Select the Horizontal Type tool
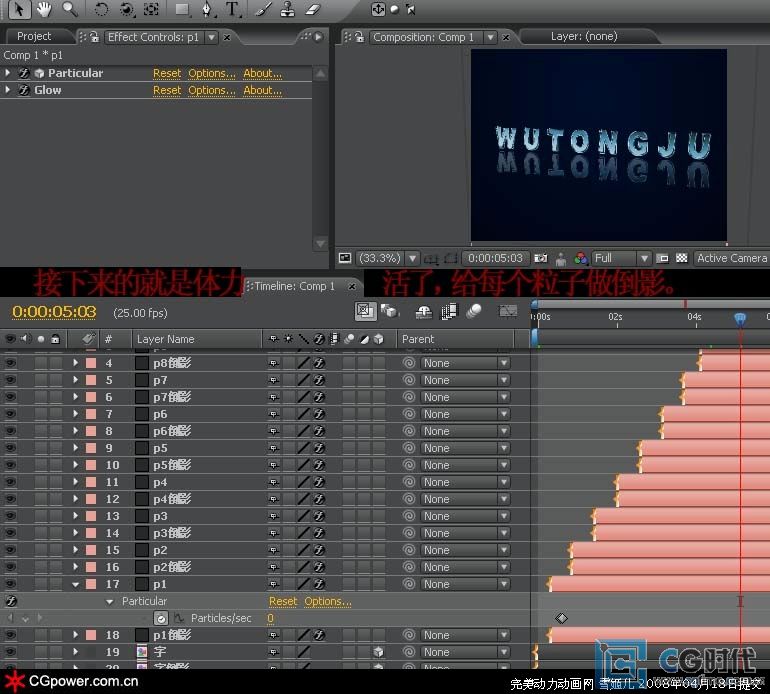 pyautogui.click(x=231, y=9)
